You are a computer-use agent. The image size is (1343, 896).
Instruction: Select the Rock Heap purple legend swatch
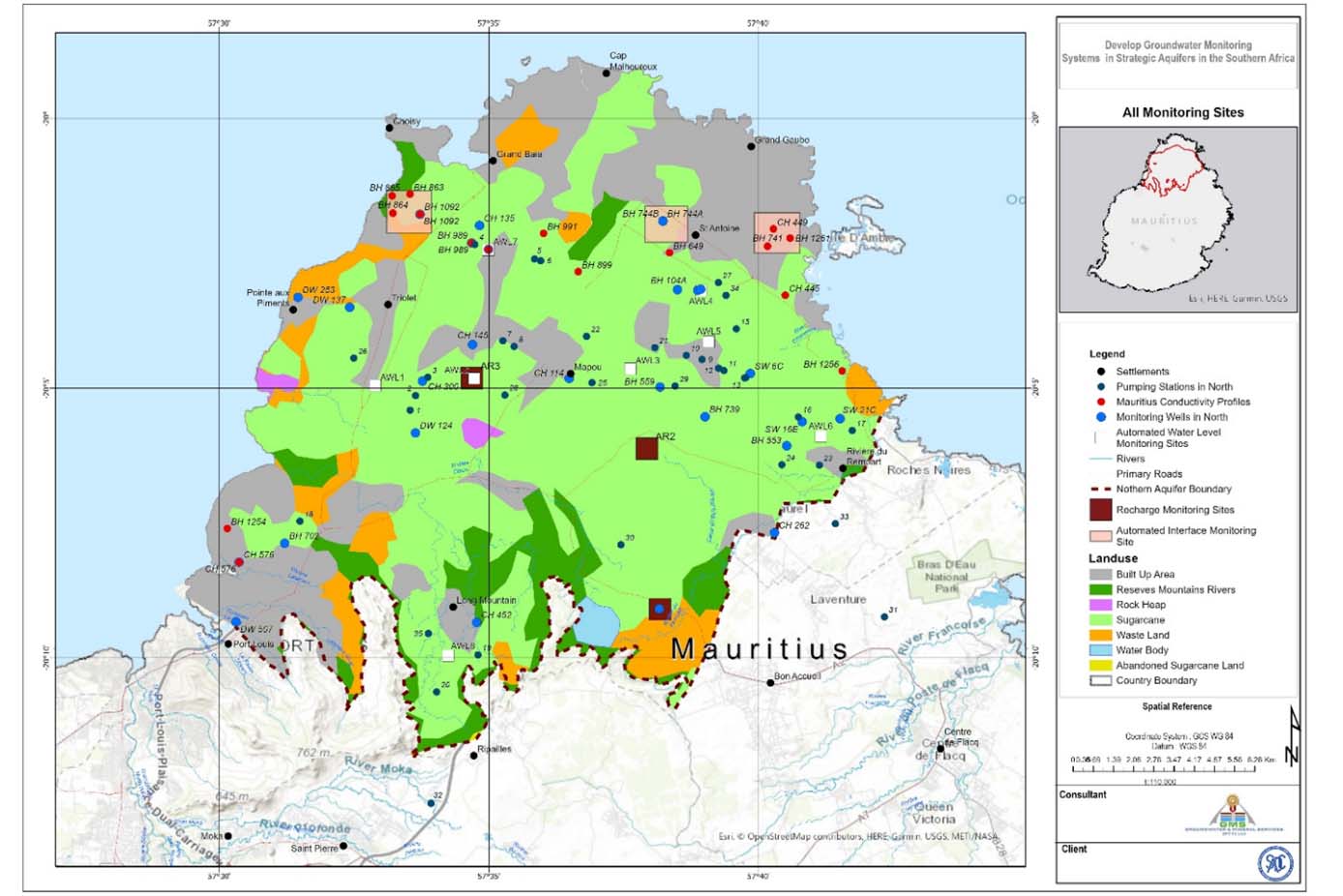(x=1100, y=605)
